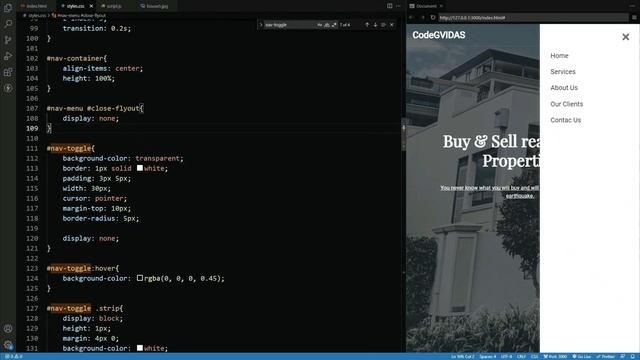This screenshot has width=640, height=360.
Task: Click #nav-menu #close-flyout breadcrumb segment
Action: [x=79, y=16]
